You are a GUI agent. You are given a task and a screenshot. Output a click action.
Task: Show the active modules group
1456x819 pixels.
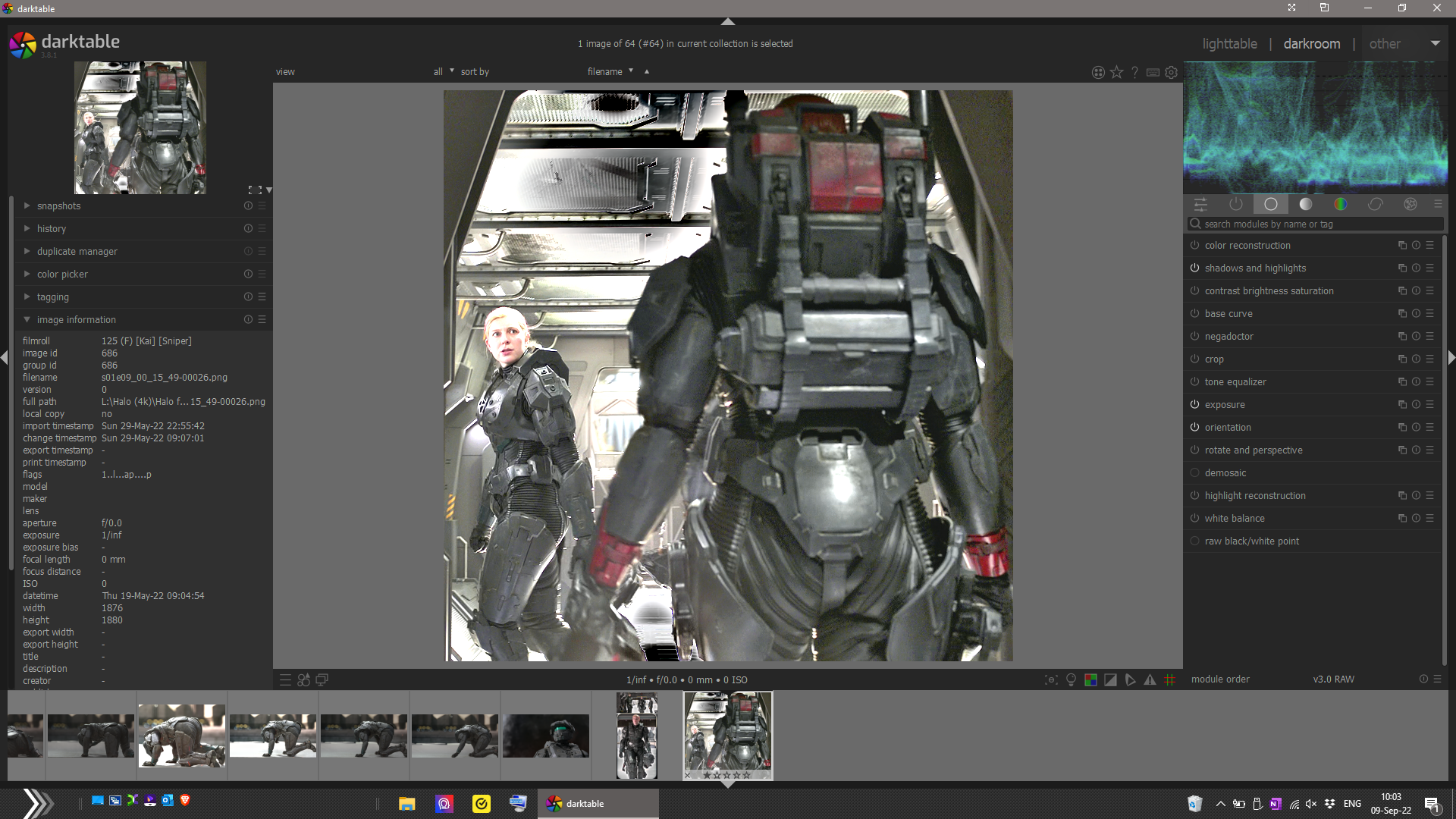[x=1235, y=204]
